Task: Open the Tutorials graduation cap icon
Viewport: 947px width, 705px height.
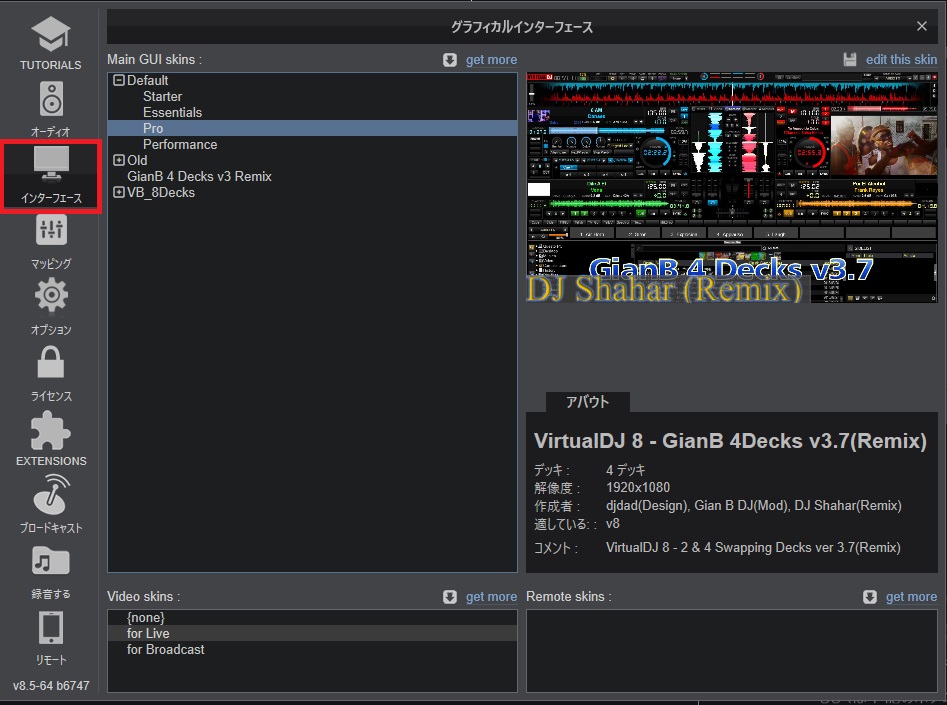Action: [x=51, y=34]
